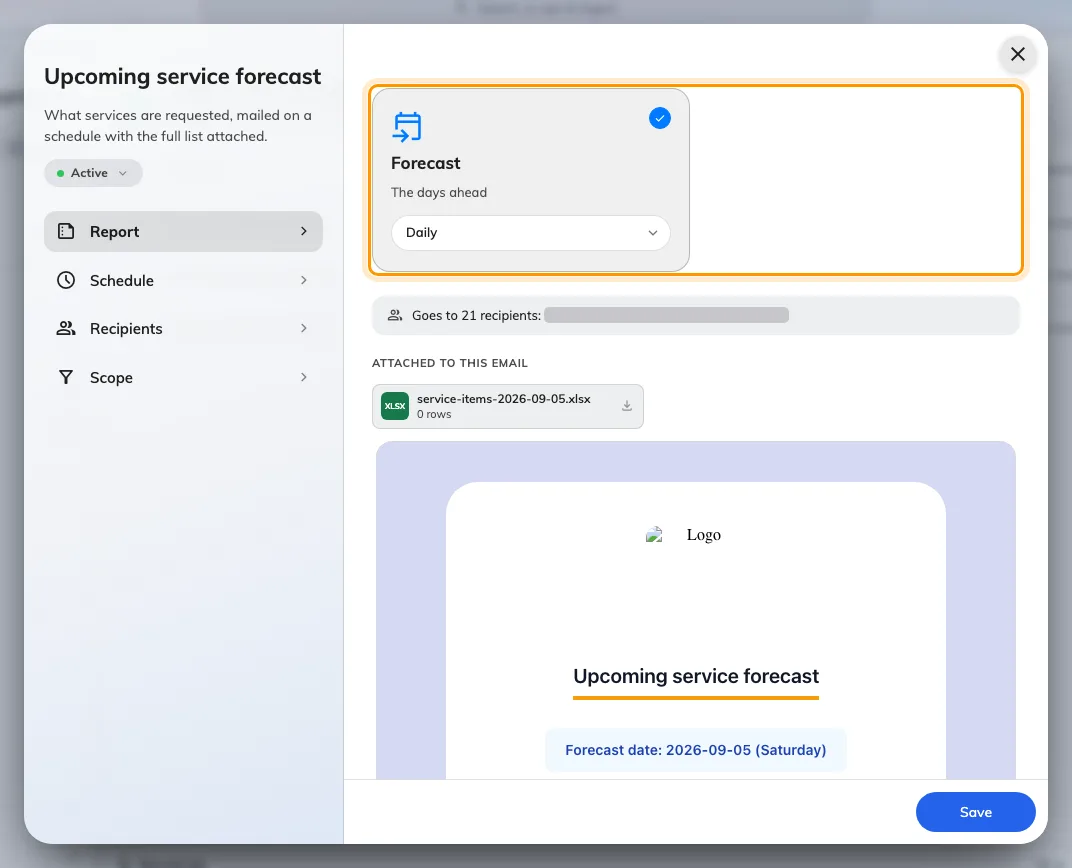Click The days ahead subtitle
The width and height of the screenshot is (1072, 868).
tap(439, 193)
